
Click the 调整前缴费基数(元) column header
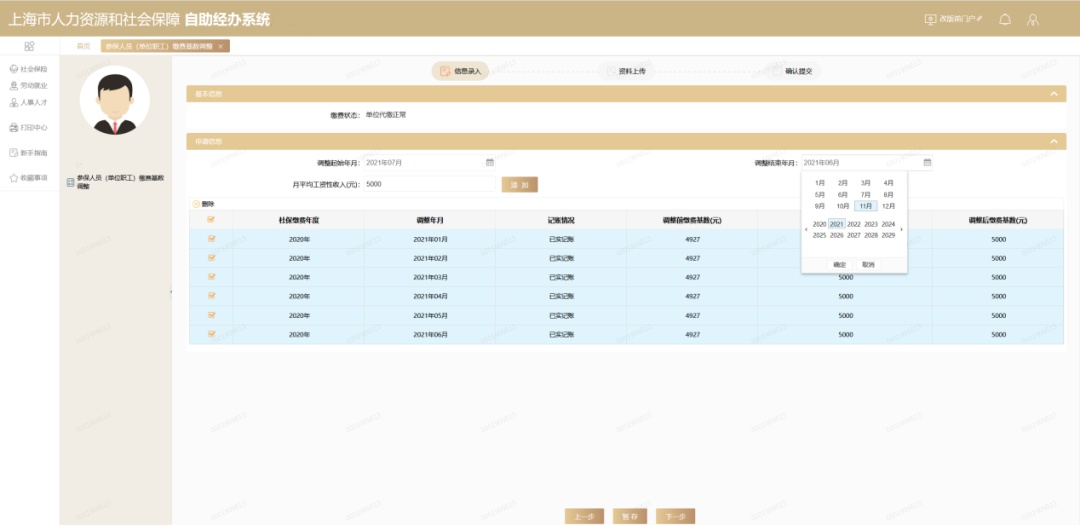(692, 220)
